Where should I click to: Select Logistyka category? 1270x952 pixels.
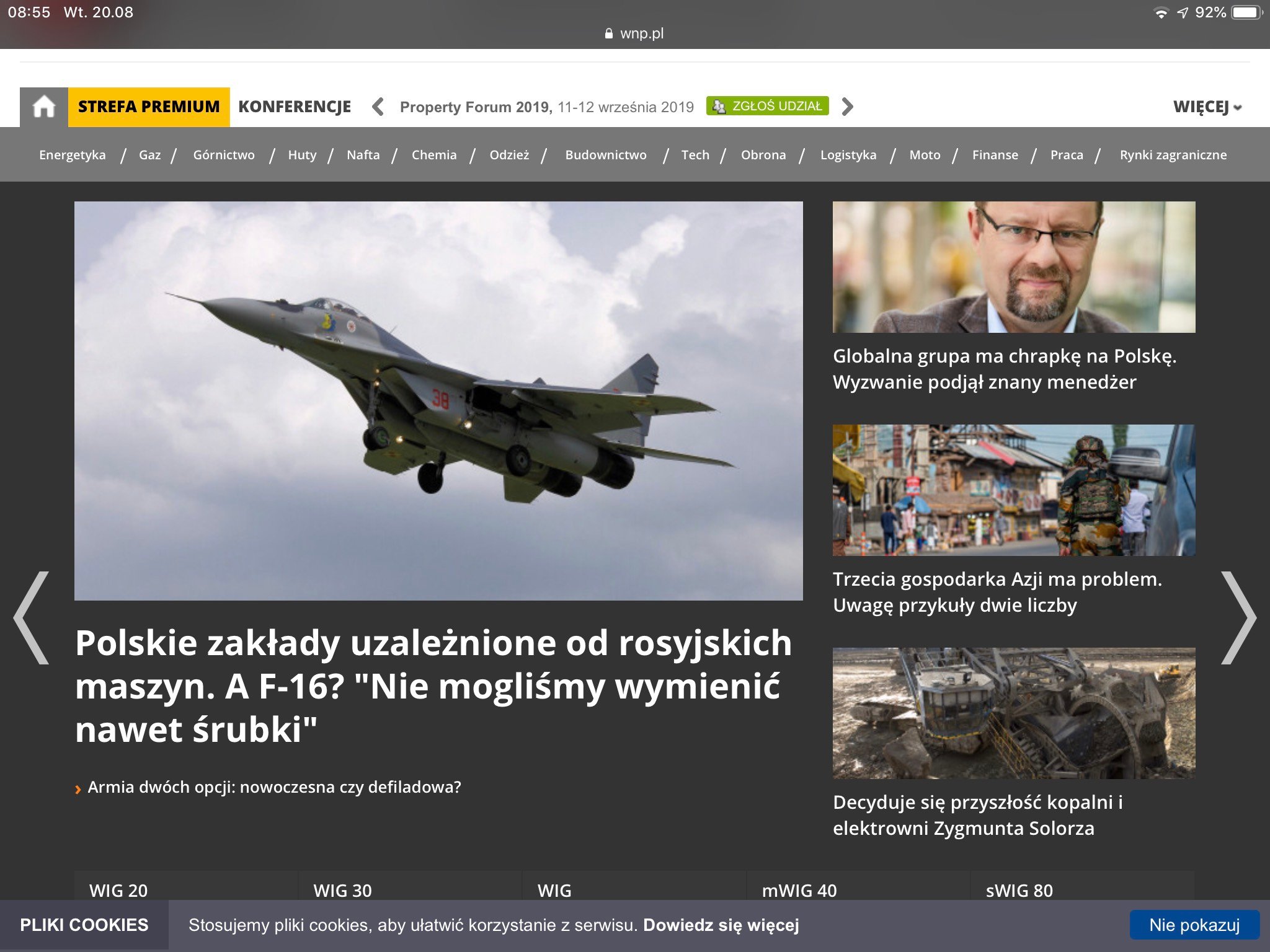pos(848,155)
